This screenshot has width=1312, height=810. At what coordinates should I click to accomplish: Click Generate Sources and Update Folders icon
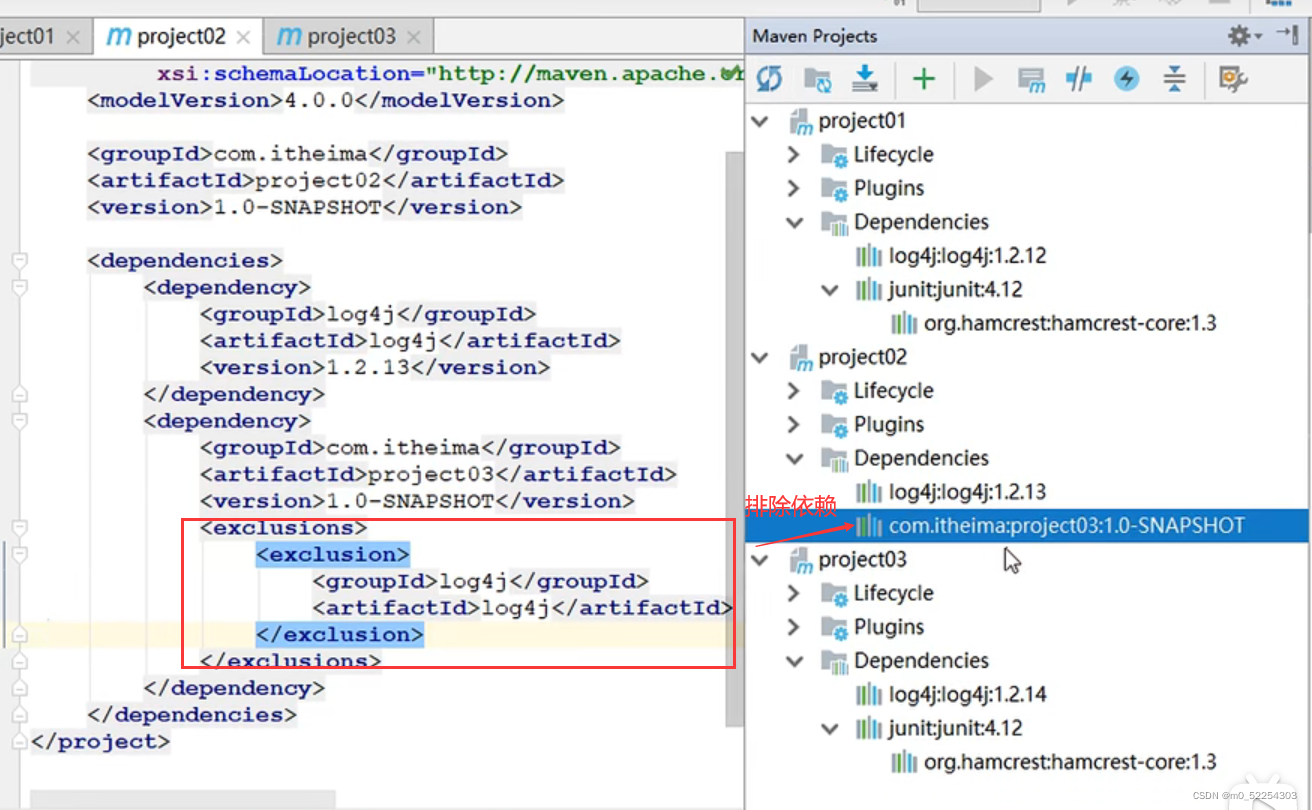click(x=817, y=79)
